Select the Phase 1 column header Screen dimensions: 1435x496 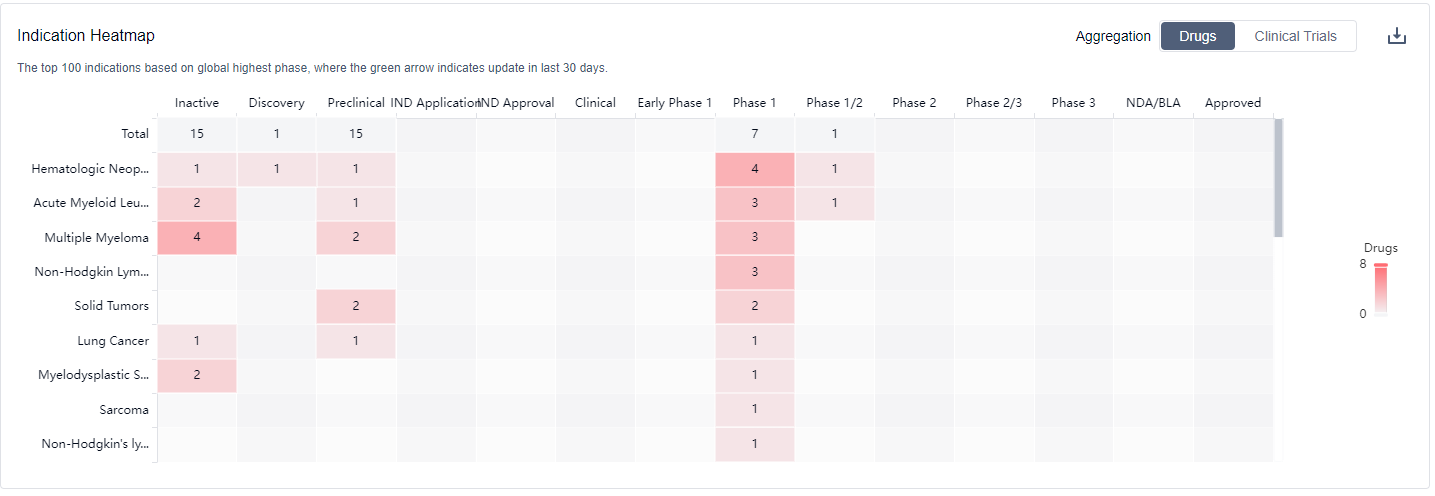click(755, 102)
